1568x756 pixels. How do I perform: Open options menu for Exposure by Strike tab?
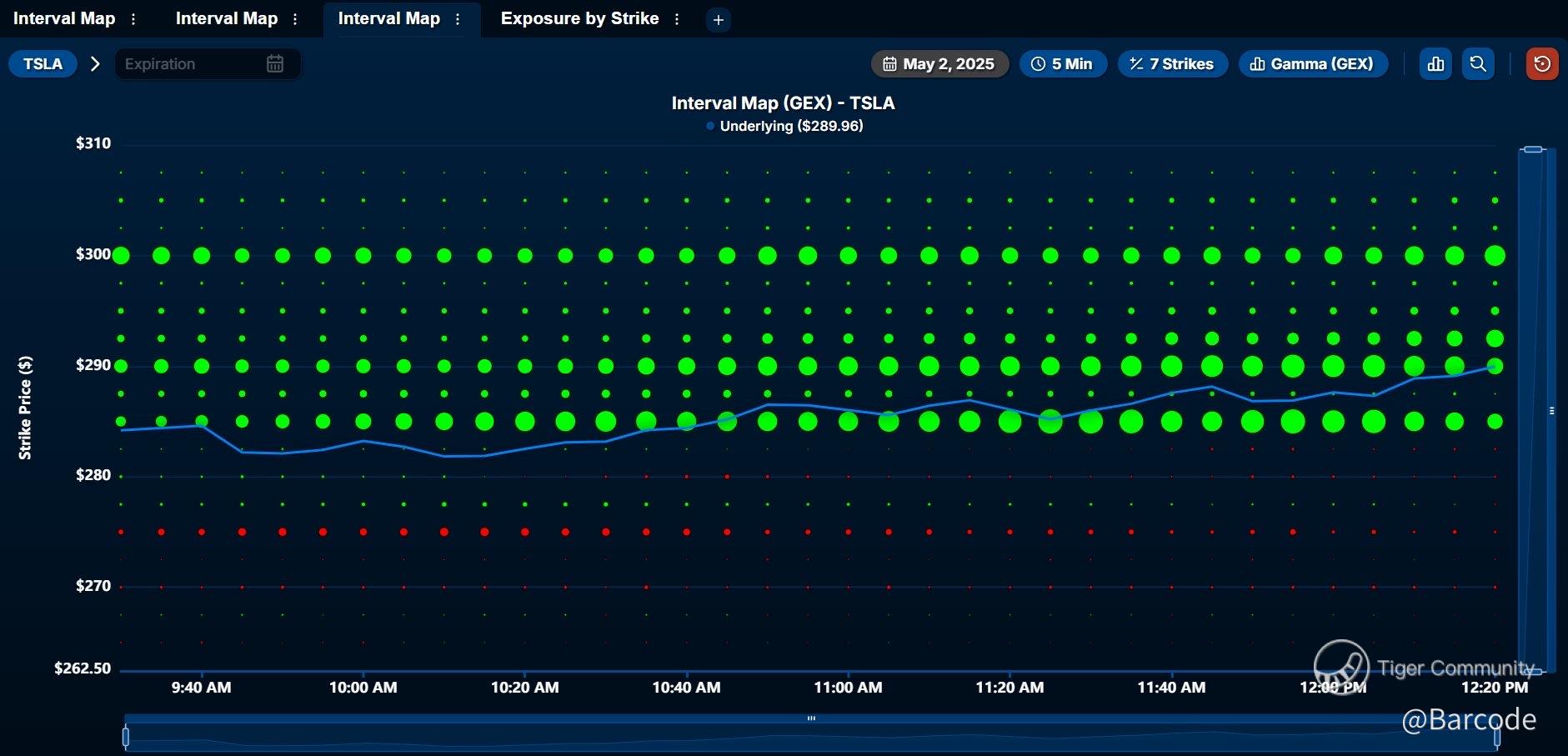tap(677, 19)
